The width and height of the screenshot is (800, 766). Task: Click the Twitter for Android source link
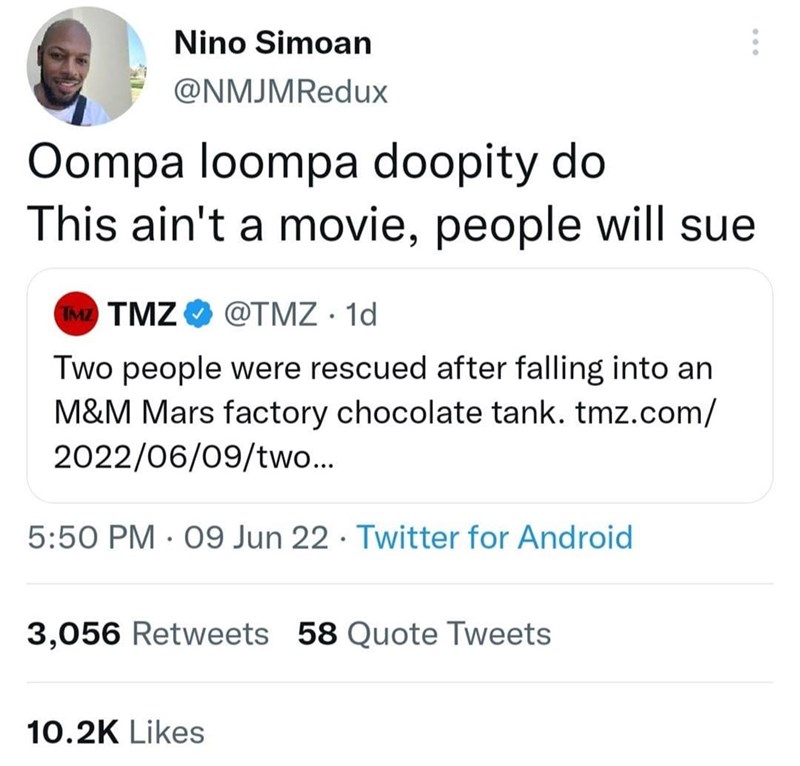click(494, 538)
